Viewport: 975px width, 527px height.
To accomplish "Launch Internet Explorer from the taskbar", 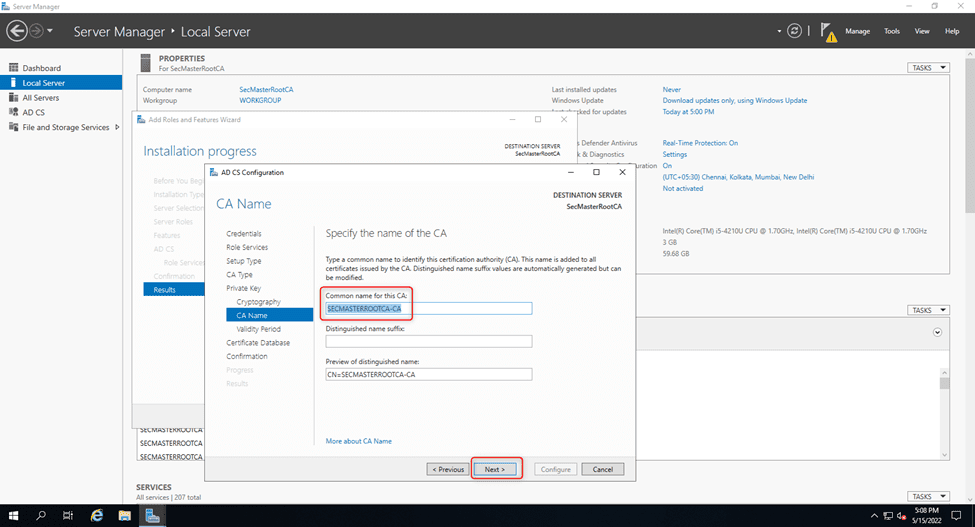I will pos(96,515).
